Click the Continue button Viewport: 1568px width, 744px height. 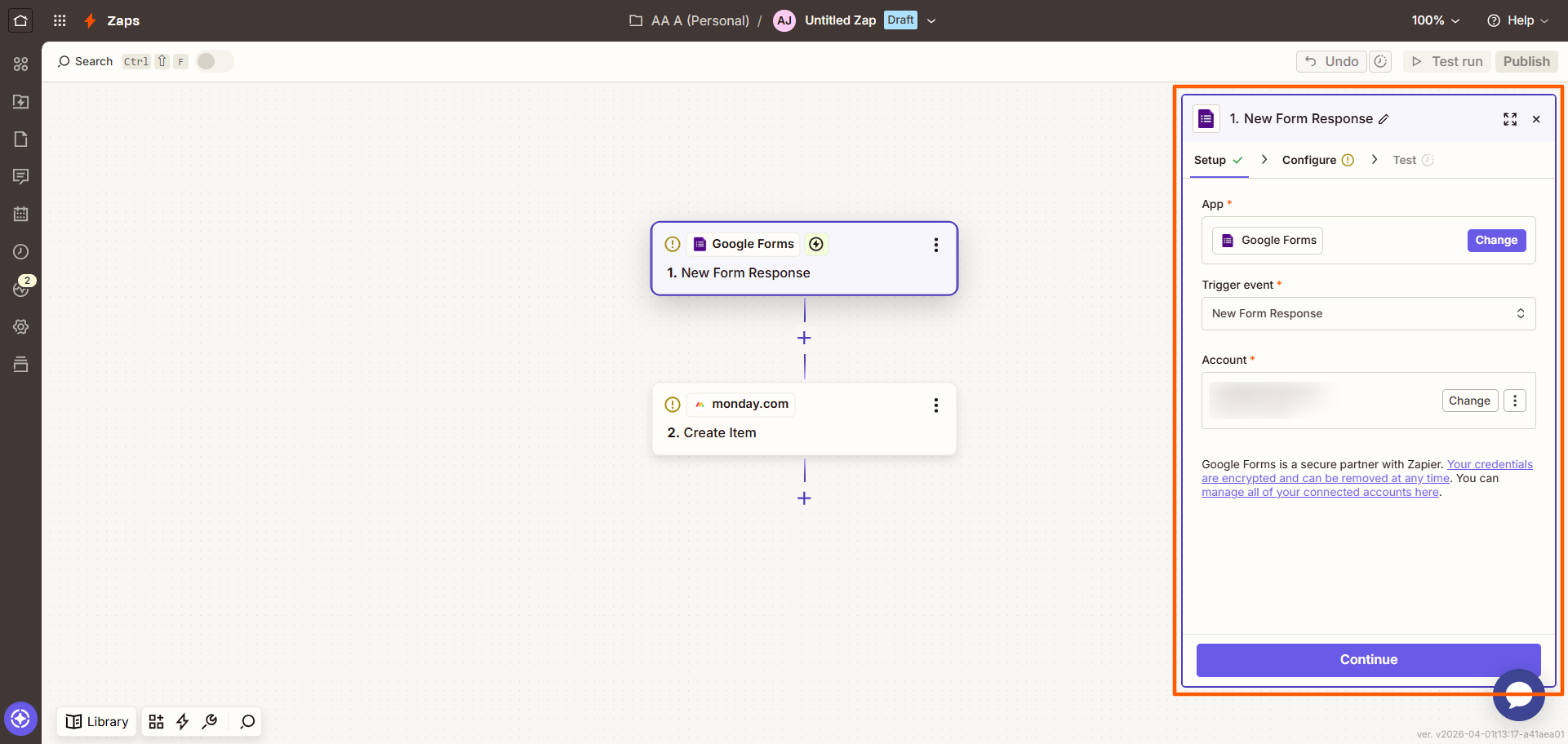point(1368,659)
